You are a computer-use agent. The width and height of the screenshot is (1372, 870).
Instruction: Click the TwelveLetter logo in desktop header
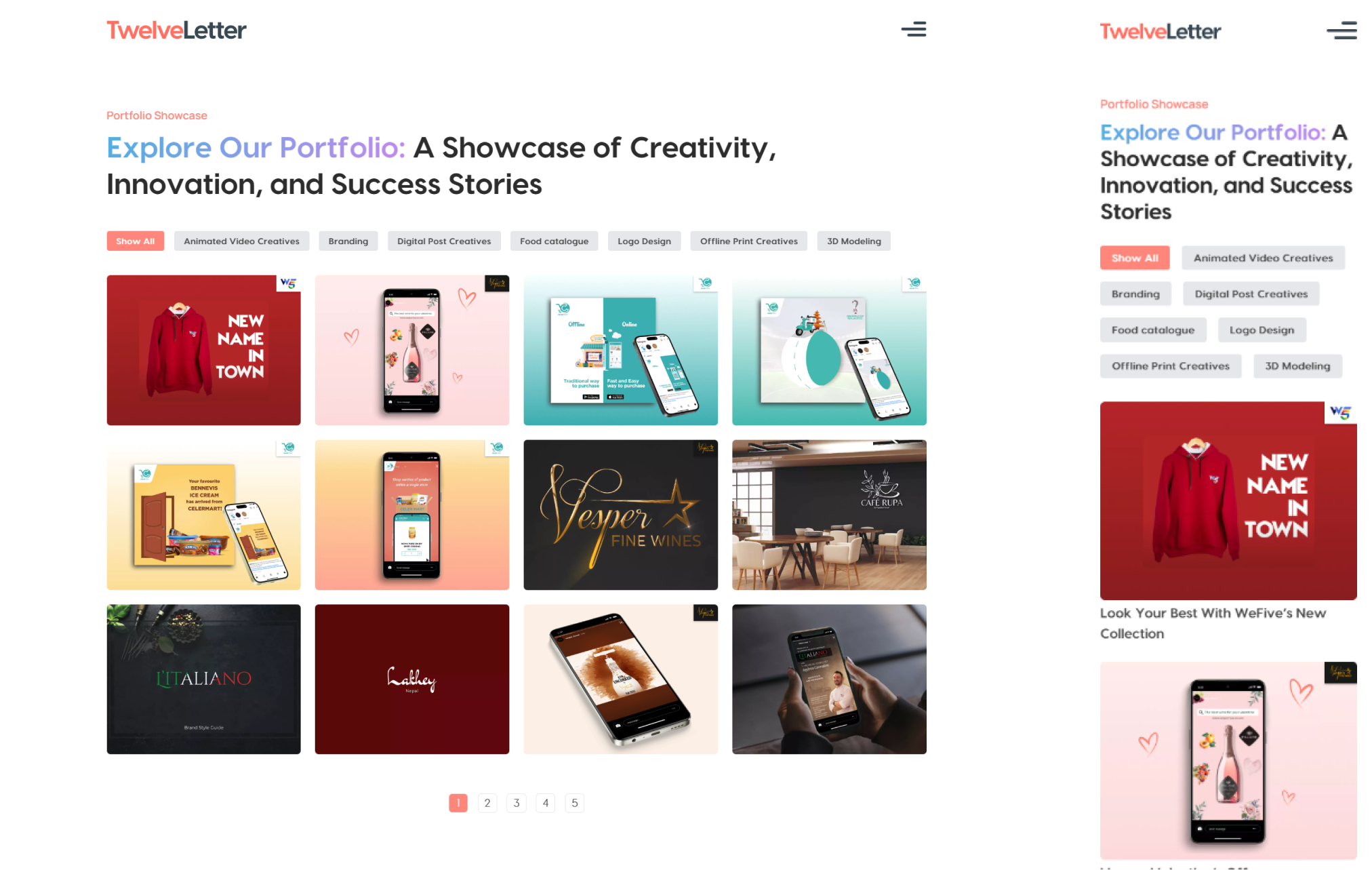click(x=176, y=30)
